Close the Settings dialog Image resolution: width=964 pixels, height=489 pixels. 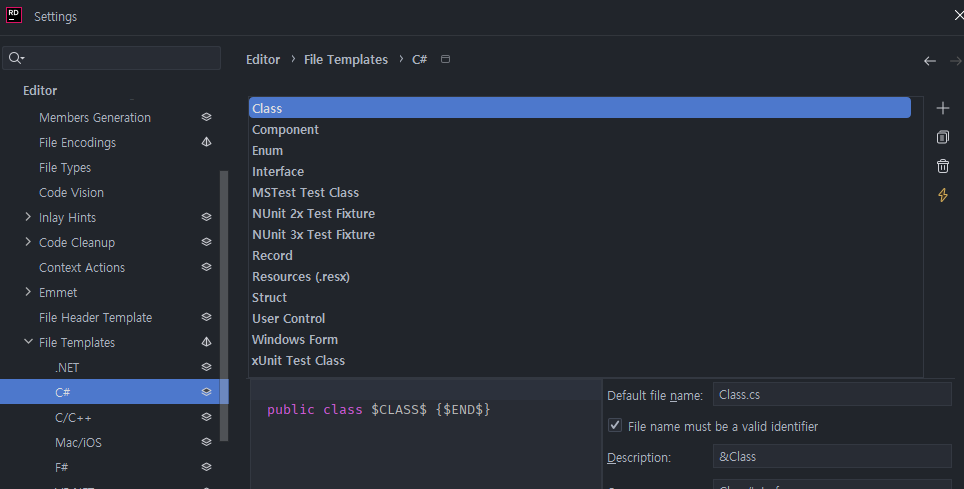pos(958,15)
